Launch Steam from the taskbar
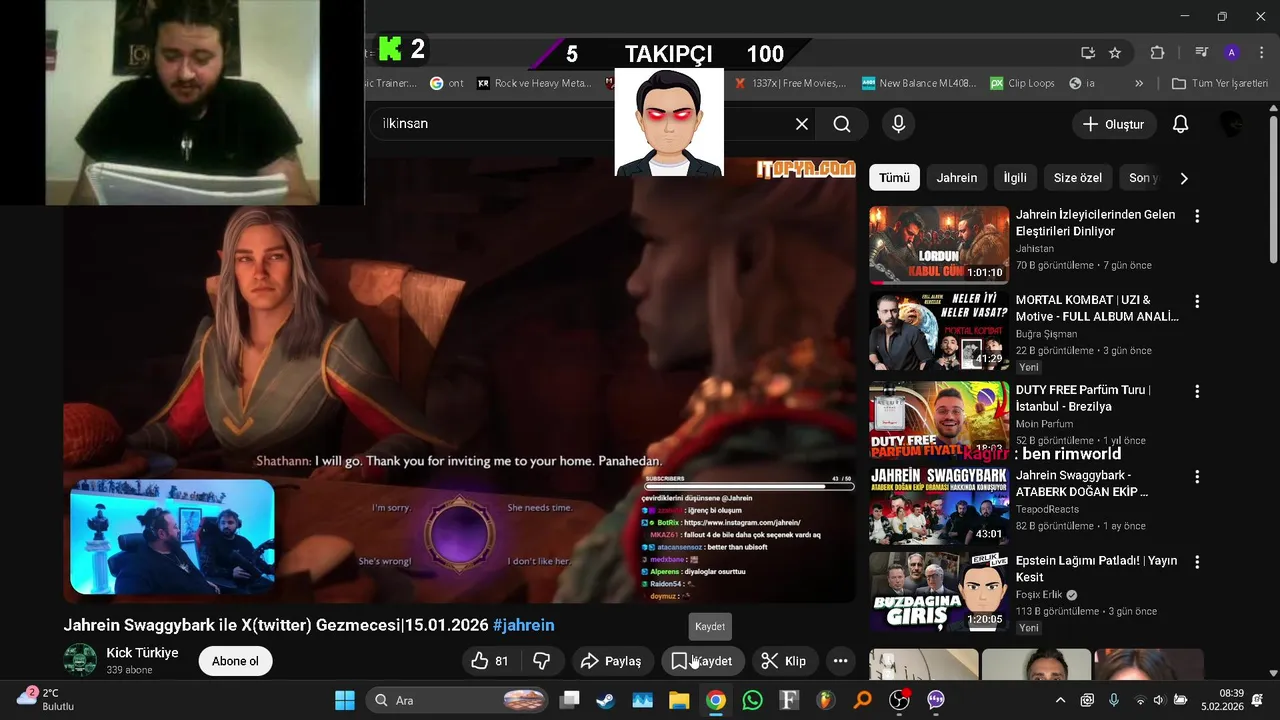Screen dimensions: 1280x720 tap(606, 700)
